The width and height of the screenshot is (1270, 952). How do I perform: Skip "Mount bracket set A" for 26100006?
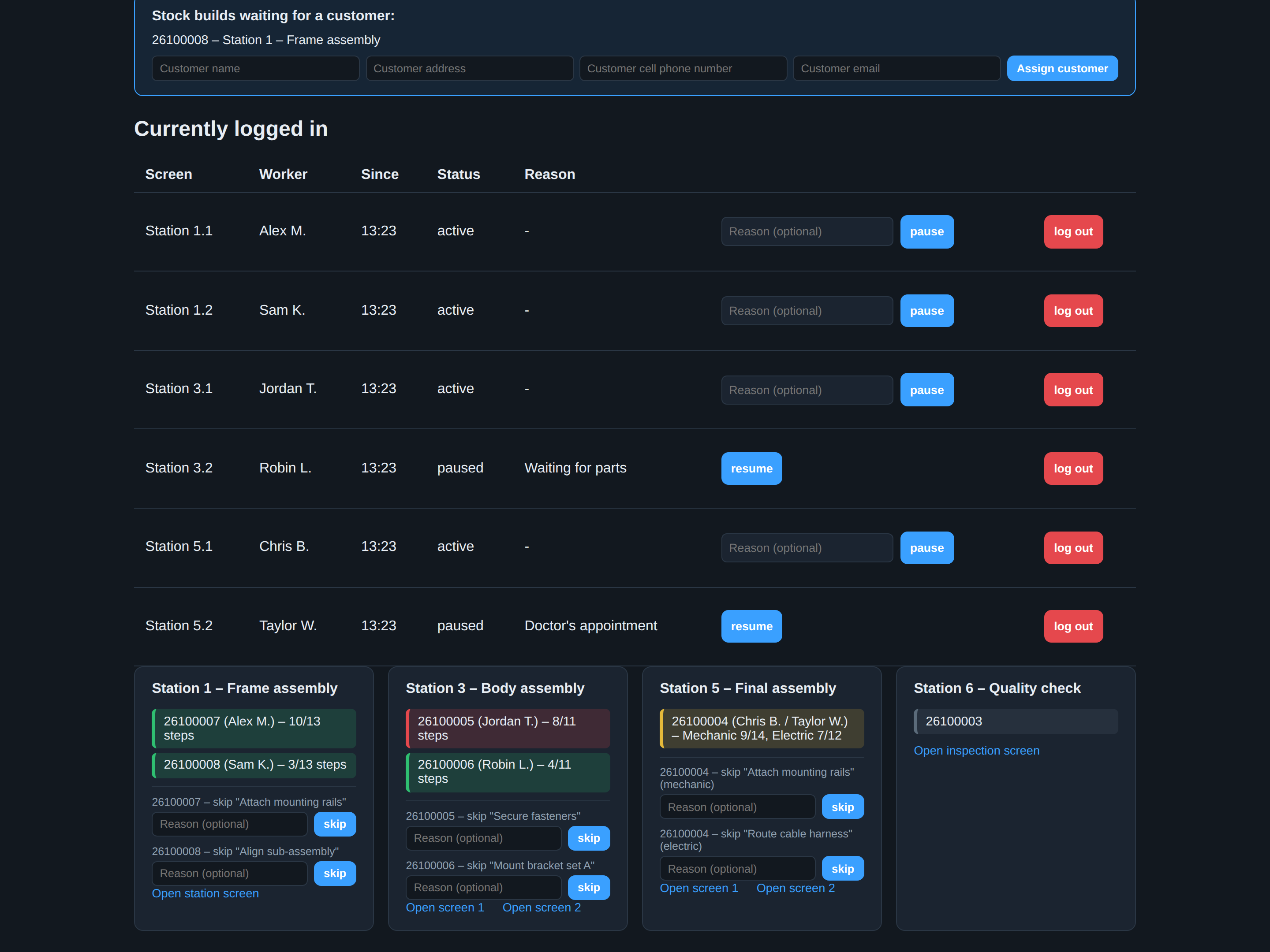pyautogui.click(x=589, y=888)
